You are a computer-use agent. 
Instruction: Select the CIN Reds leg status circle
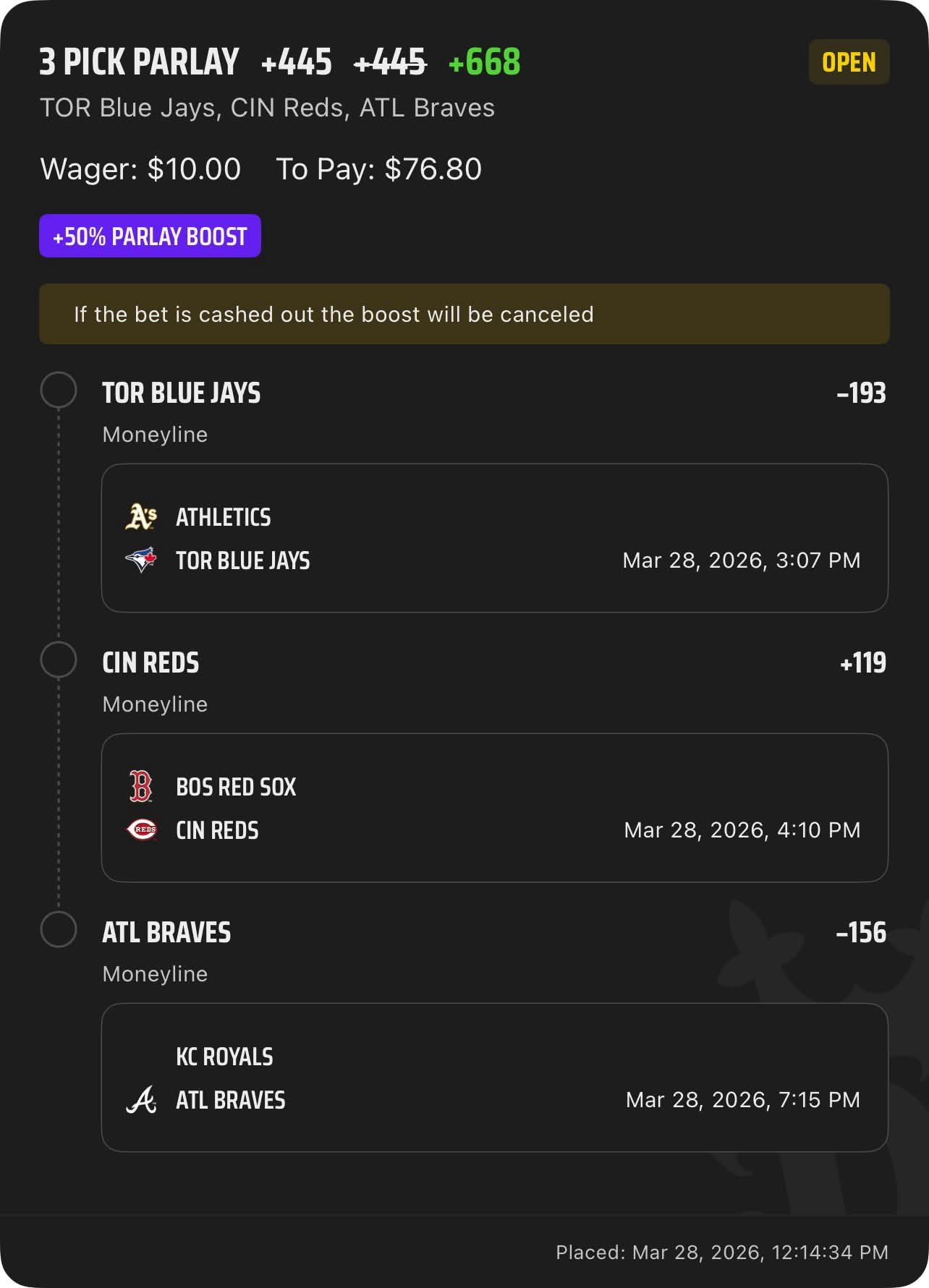point(59,661)
